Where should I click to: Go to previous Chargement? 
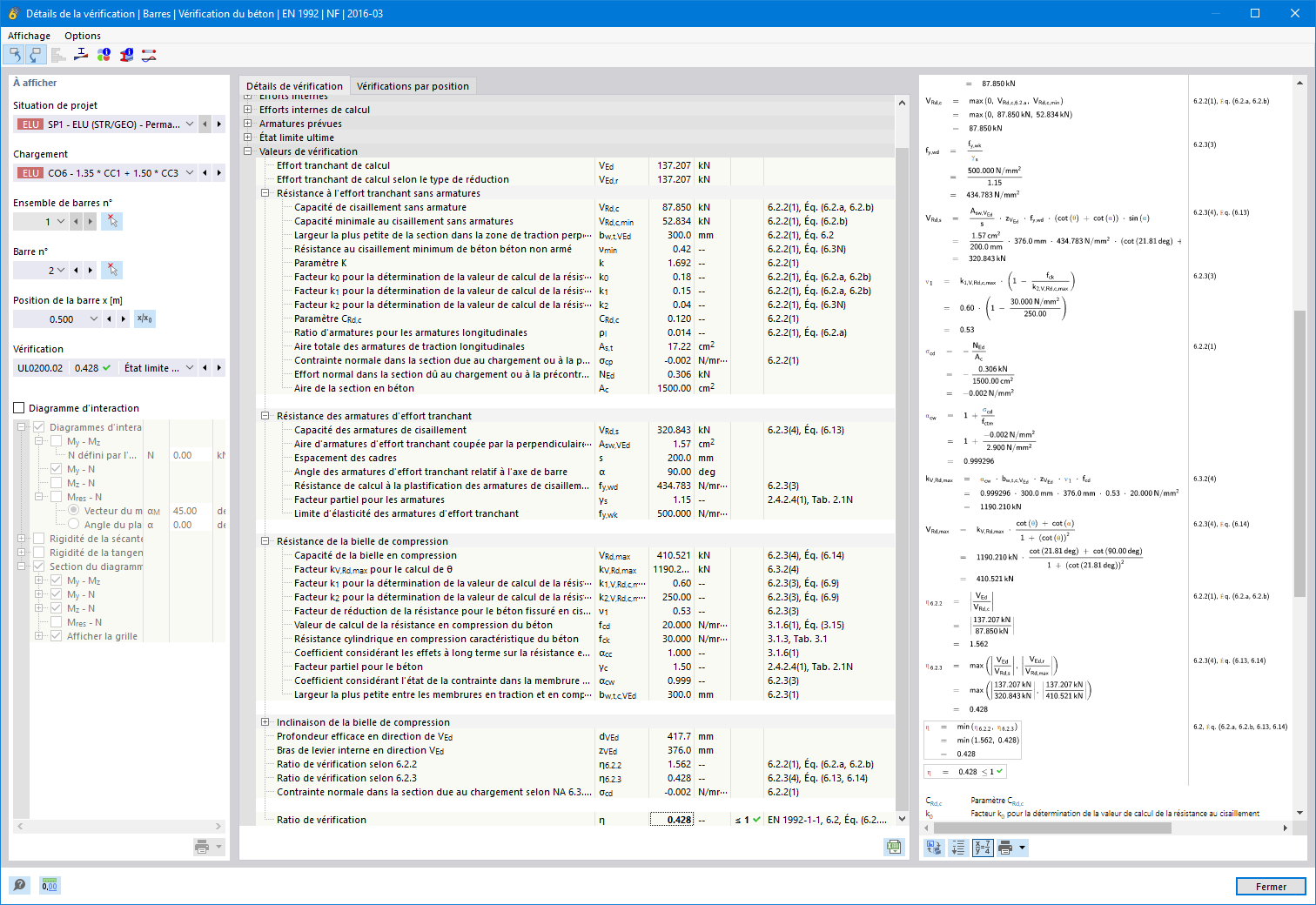click(x=205, y=173)
